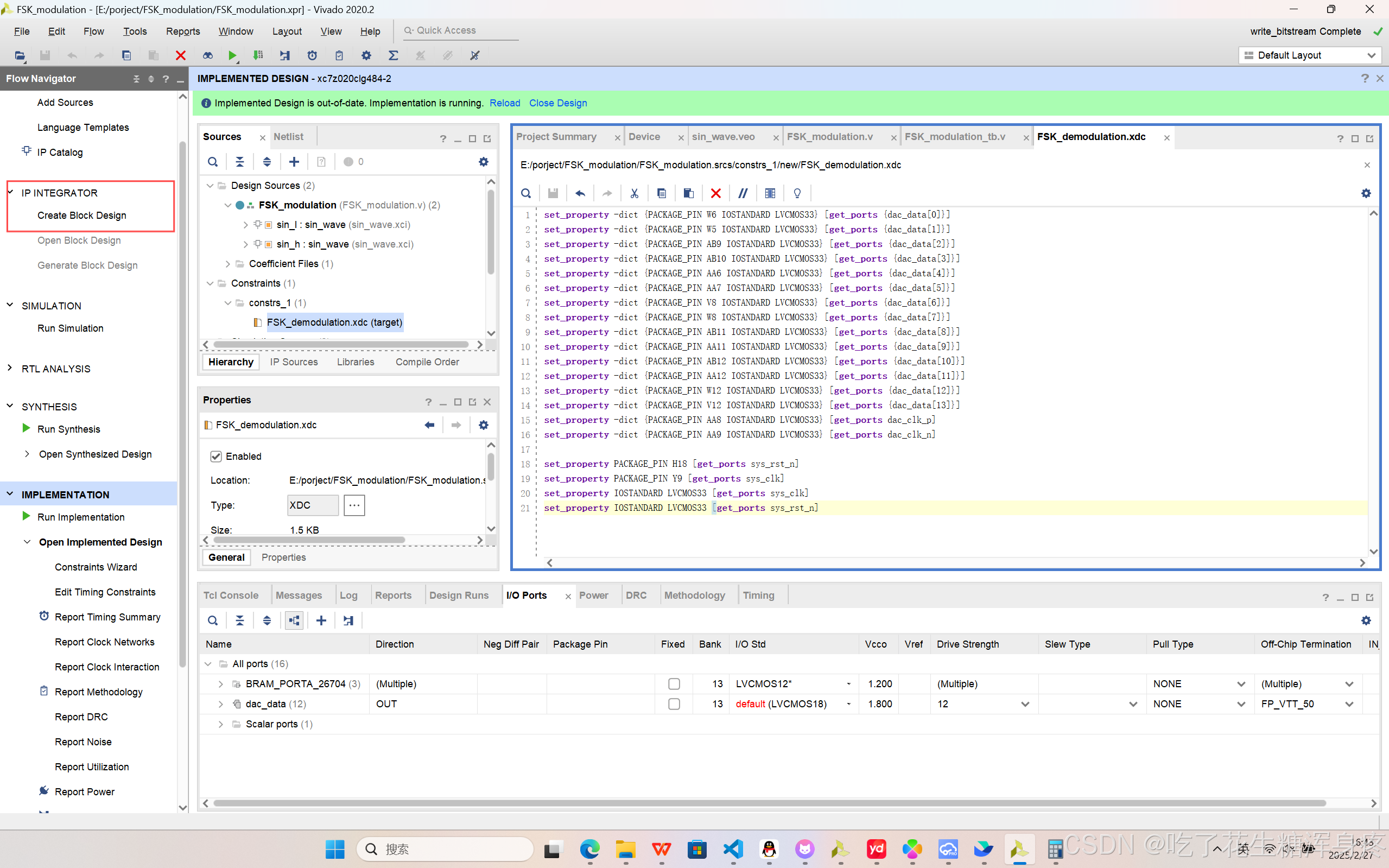This screenshot has height=868, width=1389.
Task: Open the Flow menu
Action: click(93, 31)
